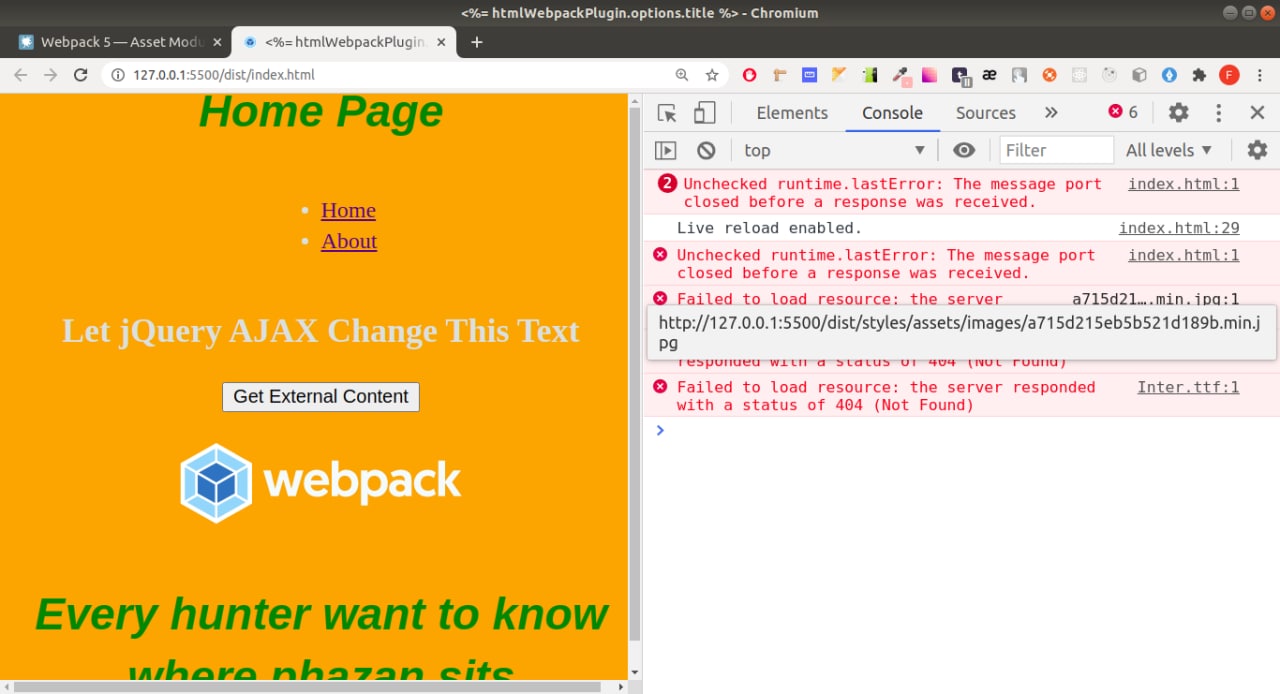Open the eyedropper color picker extension
Viewport: 1280px width, 694px height.
pos(900,75)
